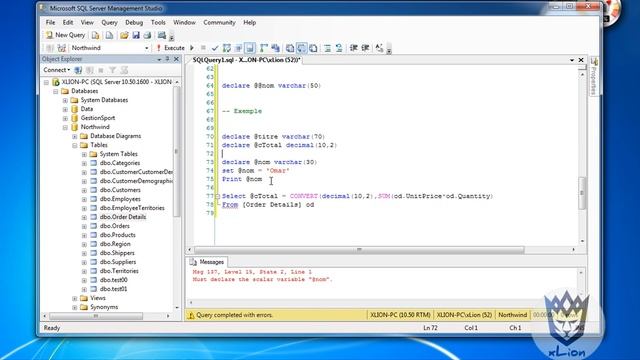Click the "Query completed with errors" status

[x=235, y=315]
